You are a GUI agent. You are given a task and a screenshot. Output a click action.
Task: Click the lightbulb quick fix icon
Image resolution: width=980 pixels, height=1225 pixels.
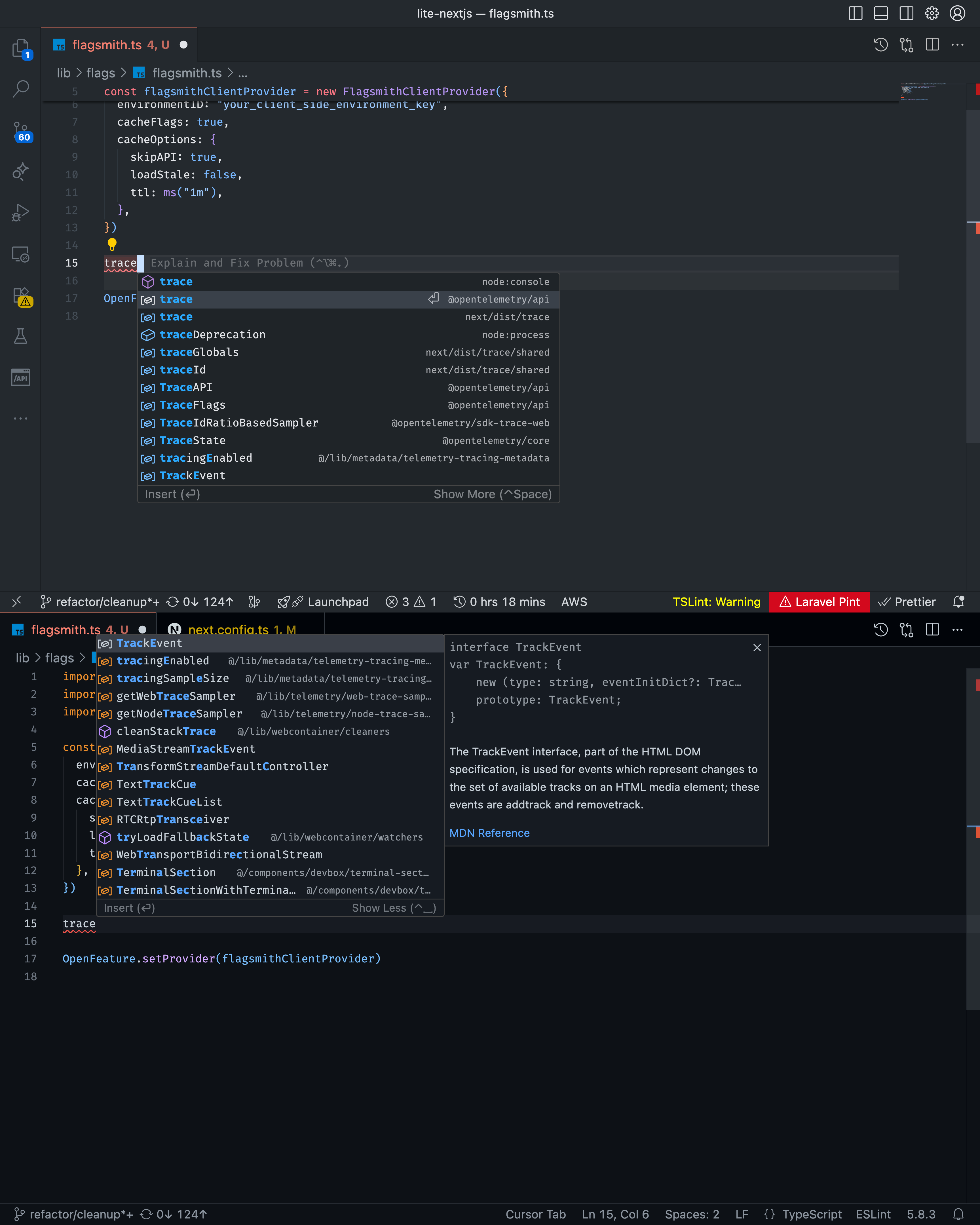click(x=112, y=244)
